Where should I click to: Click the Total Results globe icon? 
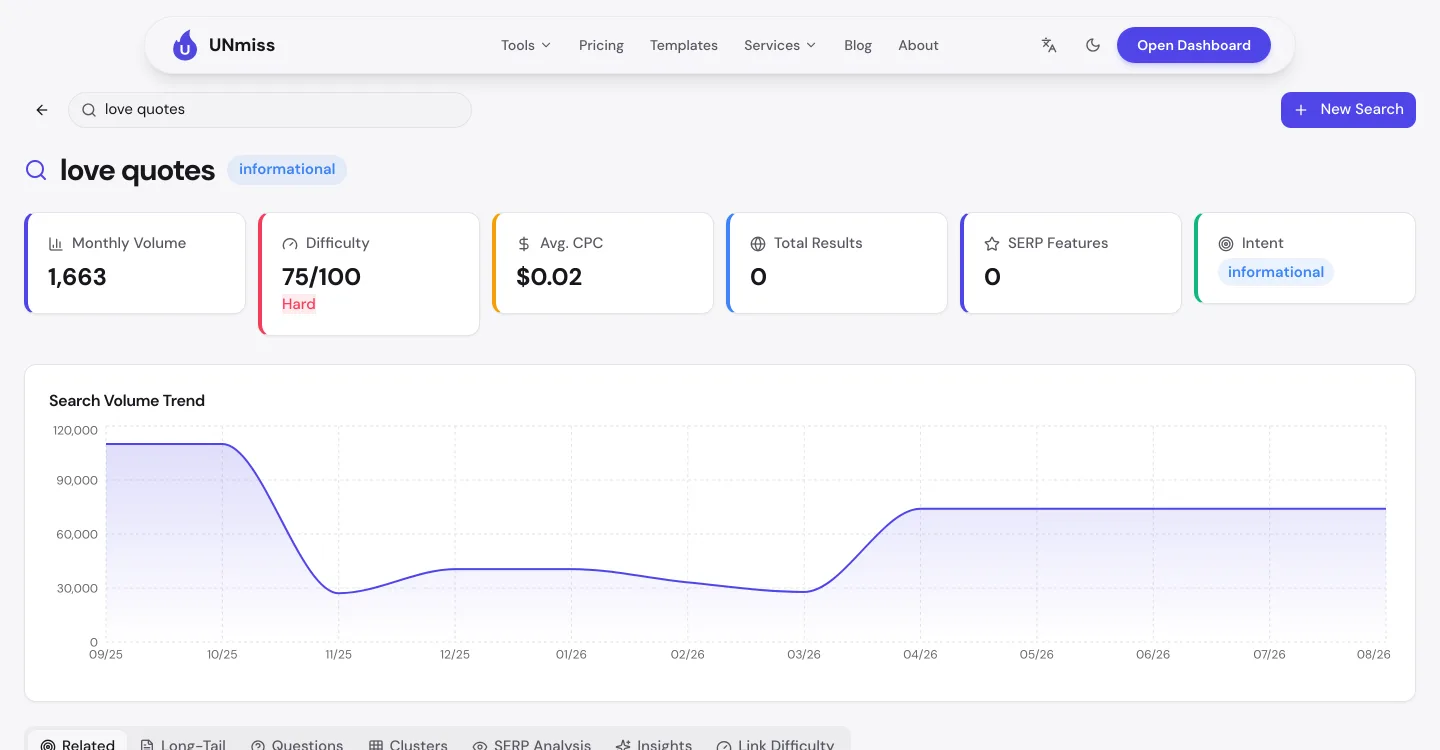758,243
